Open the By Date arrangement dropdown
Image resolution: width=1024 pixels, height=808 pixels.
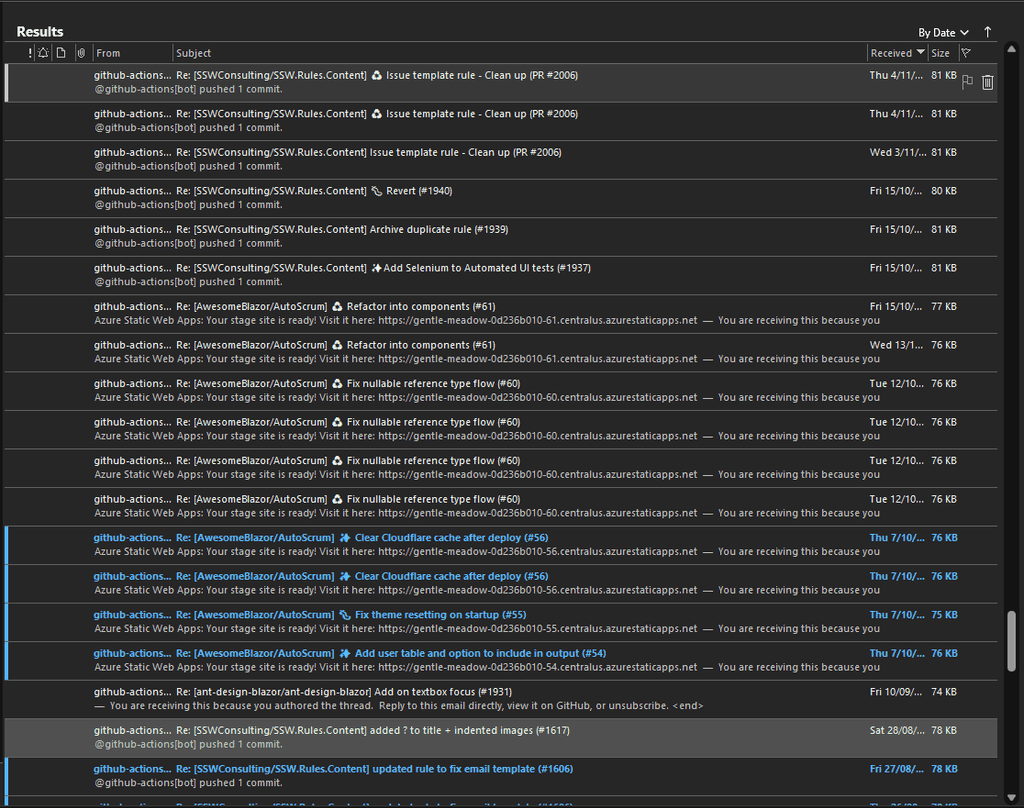pos(943,31)
